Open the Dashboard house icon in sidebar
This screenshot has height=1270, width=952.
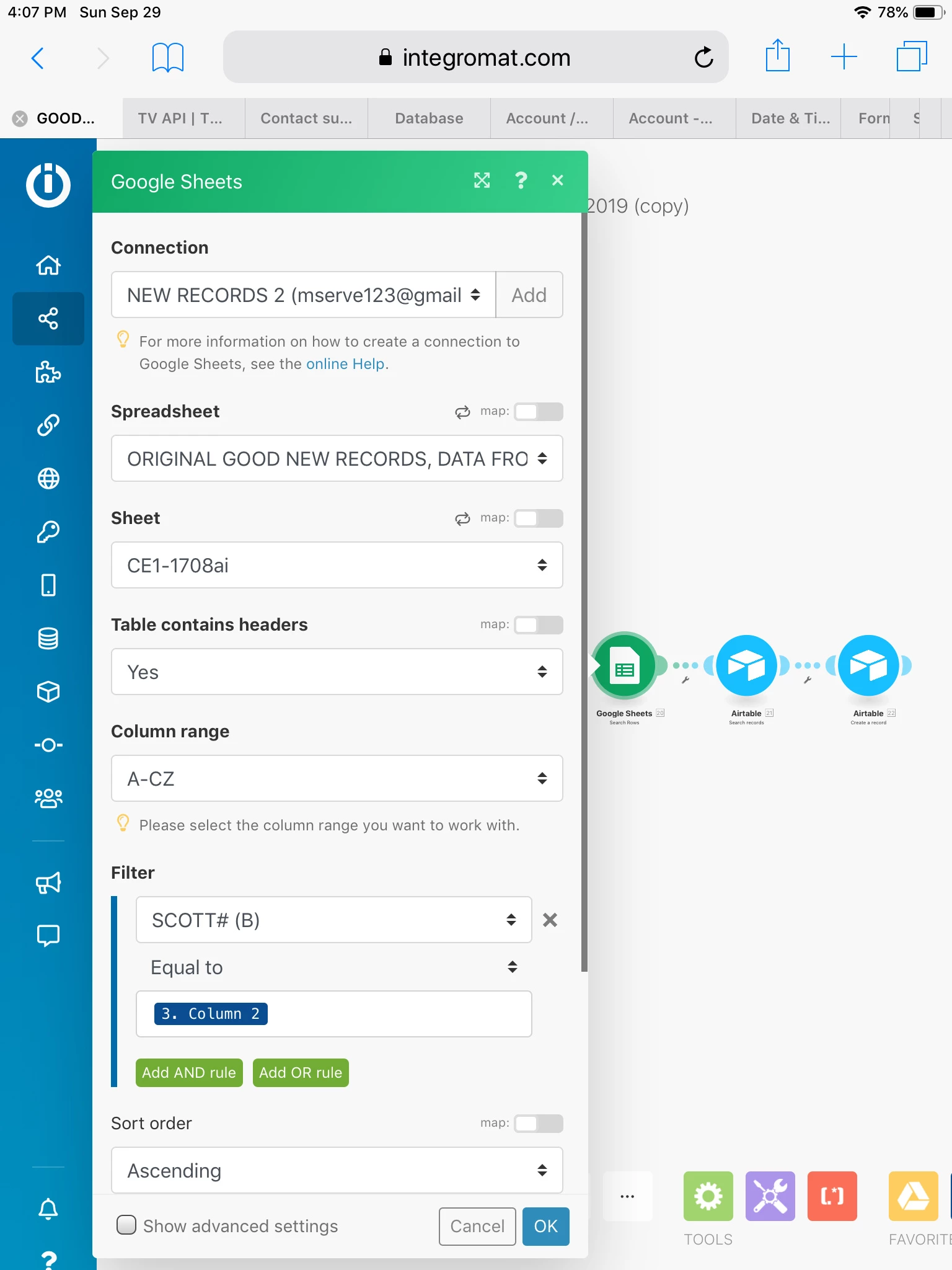[48, 265]
